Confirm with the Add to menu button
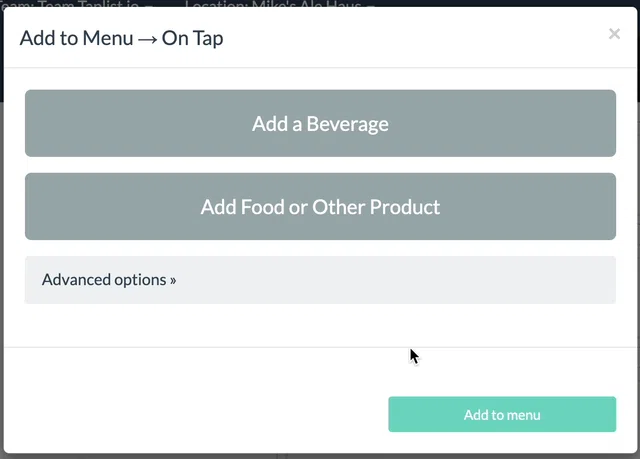640x459 pixels. [502, 414]
